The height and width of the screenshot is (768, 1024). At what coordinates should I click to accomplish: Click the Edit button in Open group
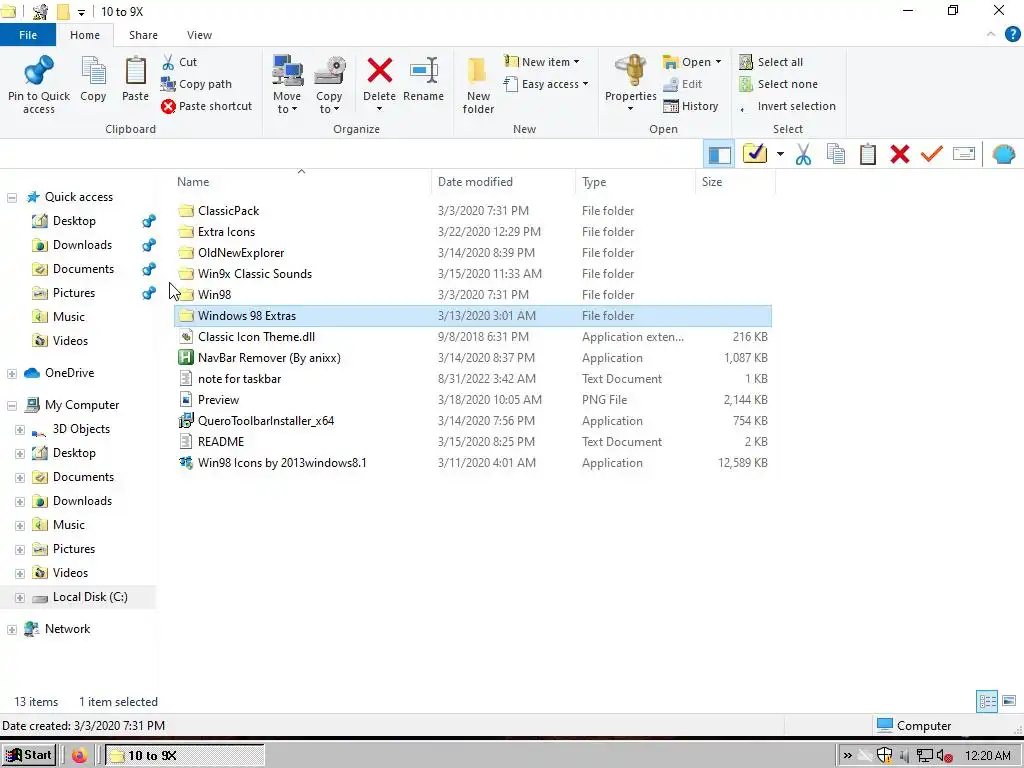point(682,84)
